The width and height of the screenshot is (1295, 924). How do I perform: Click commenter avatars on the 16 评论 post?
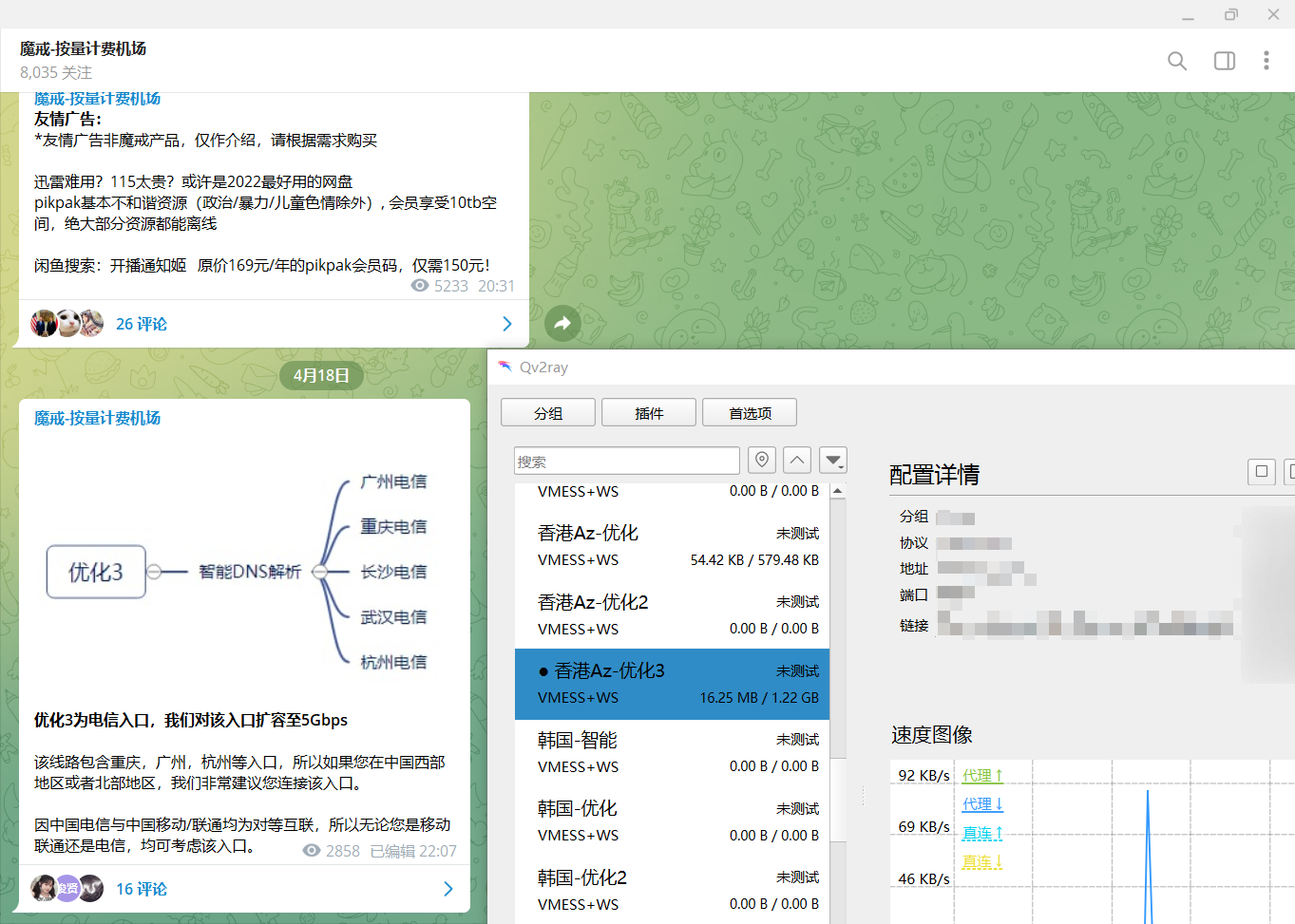point(67,889)
